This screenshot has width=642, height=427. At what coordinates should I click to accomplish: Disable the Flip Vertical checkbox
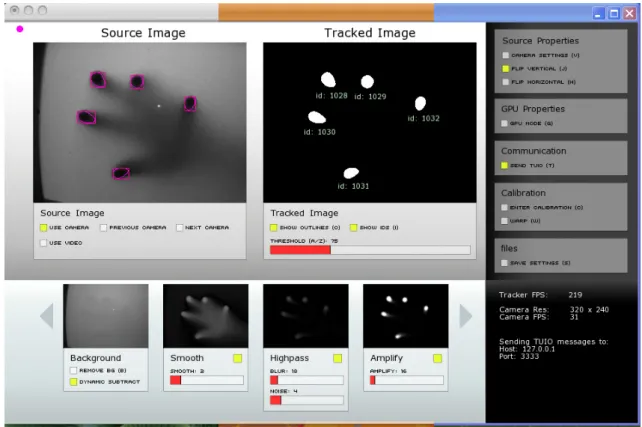tap(506, 69)
